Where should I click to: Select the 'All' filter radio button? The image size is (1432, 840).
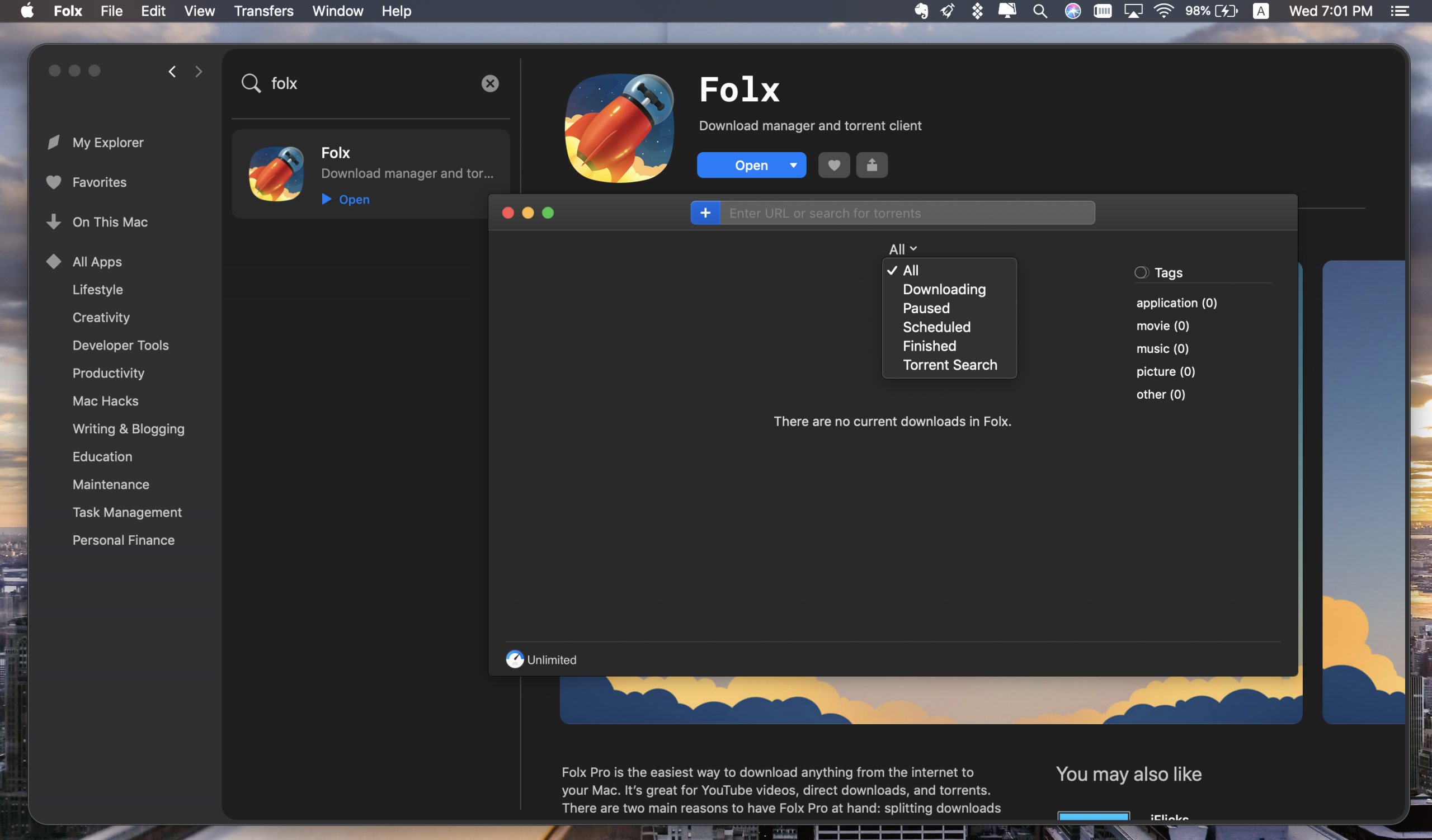(909, 270)
